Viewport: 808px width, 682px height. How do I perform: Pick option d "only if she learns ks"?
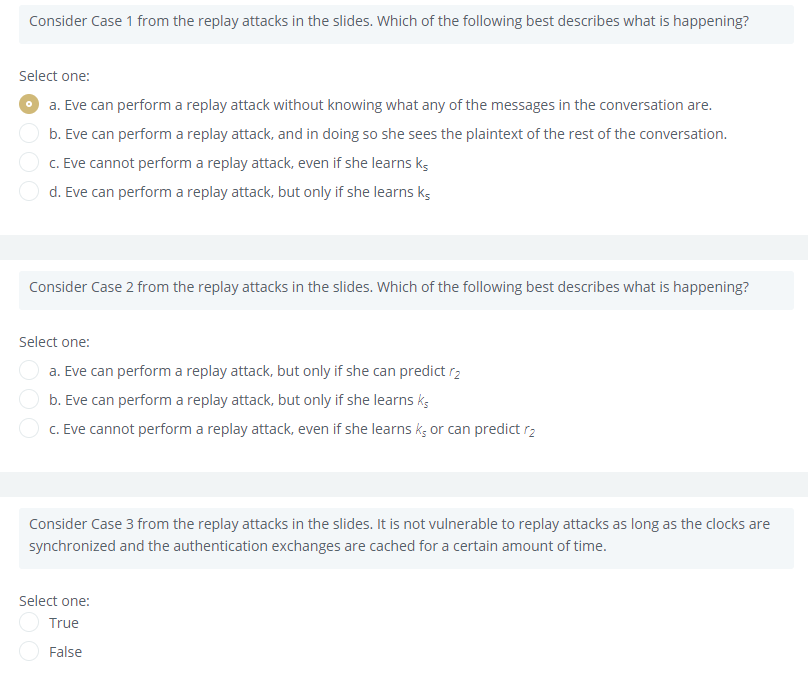click(x=29, y=191)
